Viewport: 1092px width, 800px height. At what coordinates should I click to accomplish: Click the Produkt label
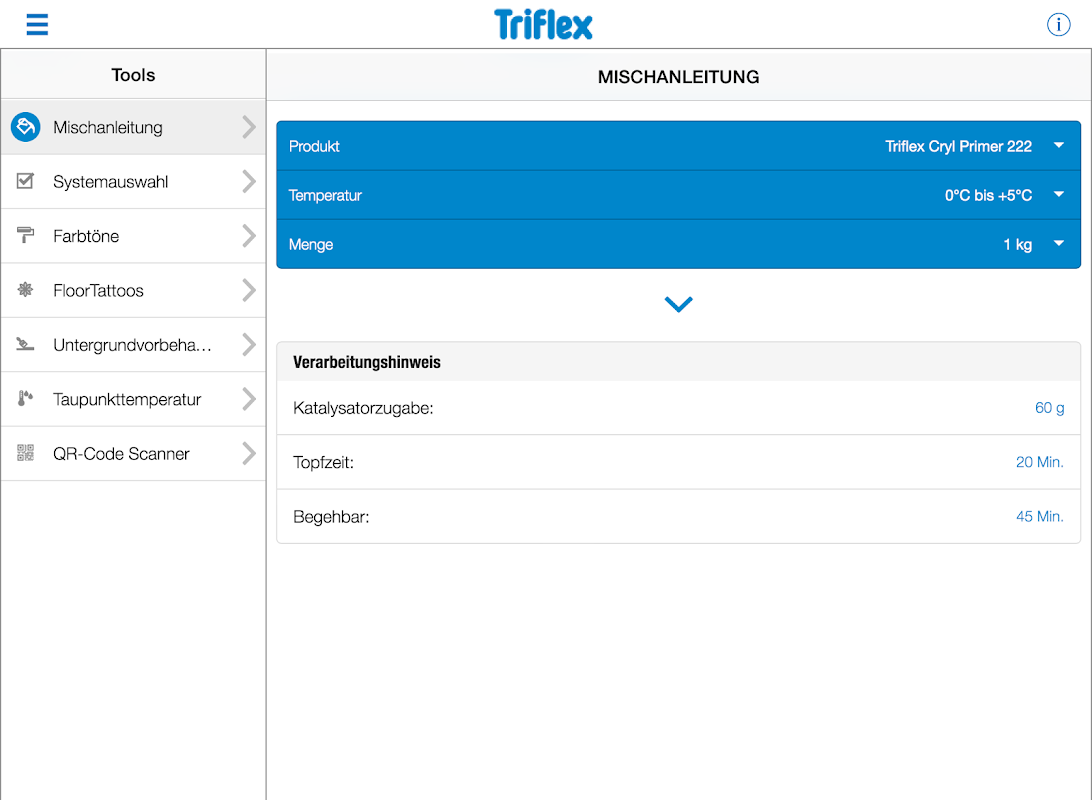click(314, 146)
